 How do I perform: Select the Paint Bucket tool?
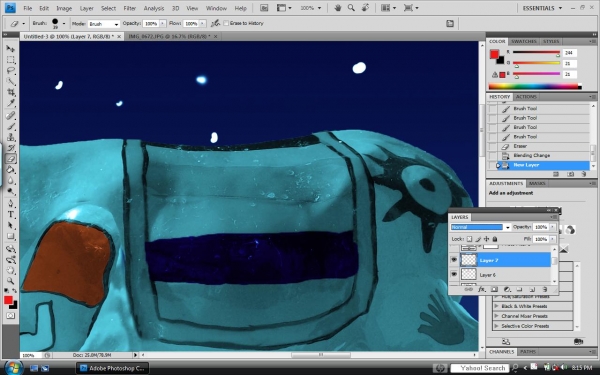(10, 170)
